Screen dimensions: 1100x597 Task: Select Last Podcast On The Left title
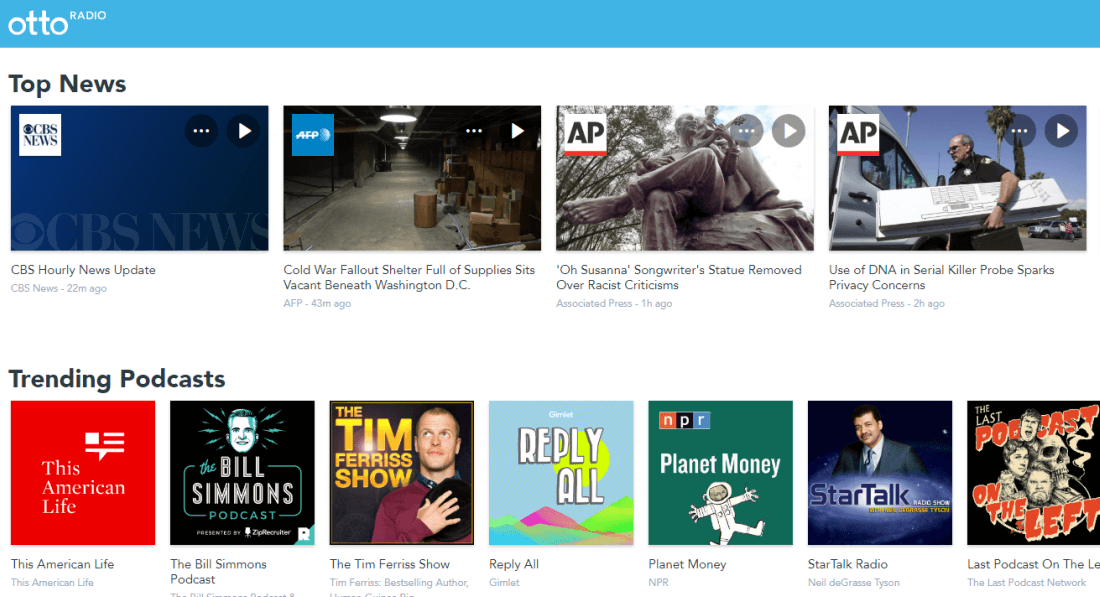[1033, 564]
